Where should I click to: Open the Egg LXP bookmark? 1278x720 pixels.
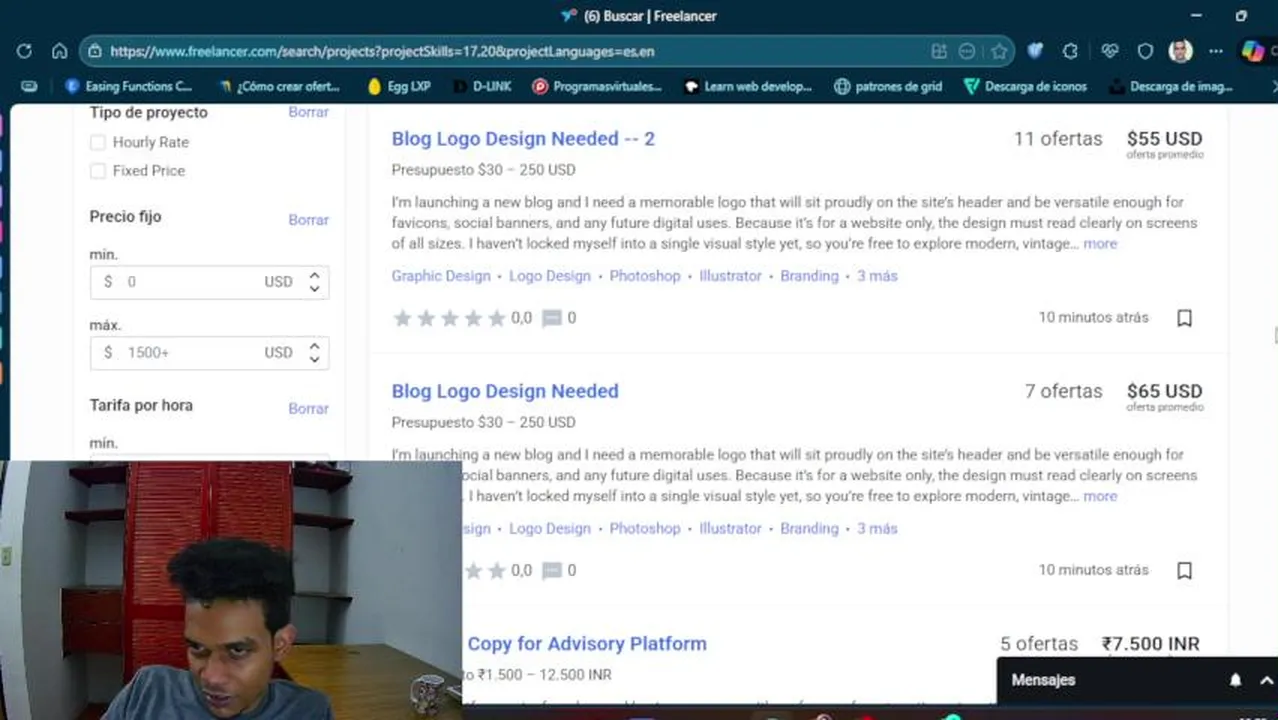(399, 86)
